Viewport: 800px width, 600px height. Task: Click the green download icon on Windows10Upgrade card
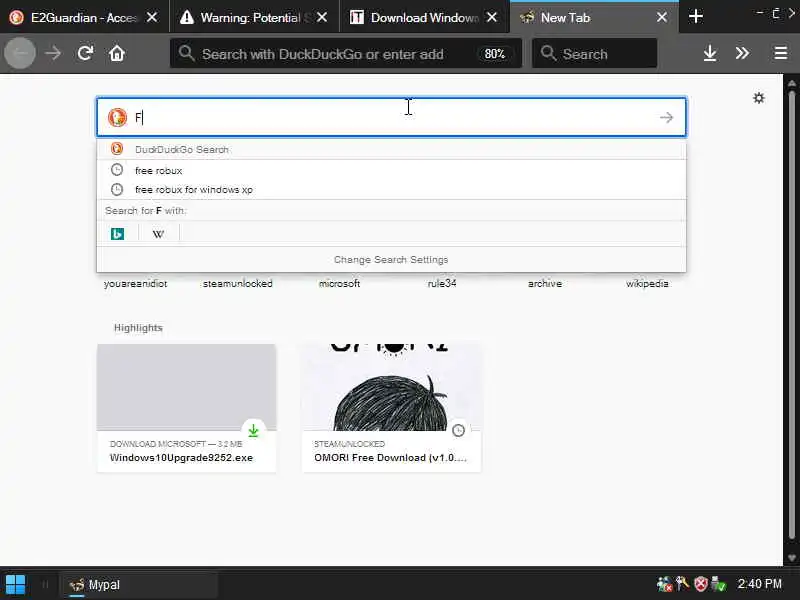pos(253,431)
